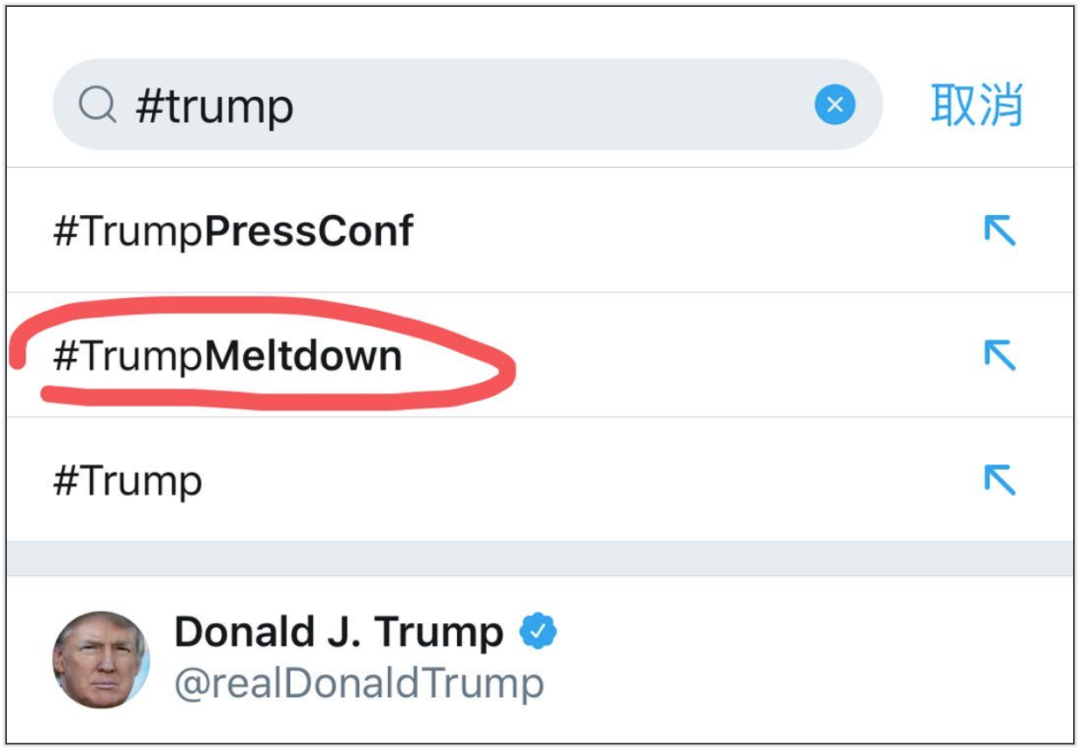The width and height of the screenshot is (1080, 748).
Task: Click the magnifying glass search icon
Action: pyautogui.click(x=97, y=105)
